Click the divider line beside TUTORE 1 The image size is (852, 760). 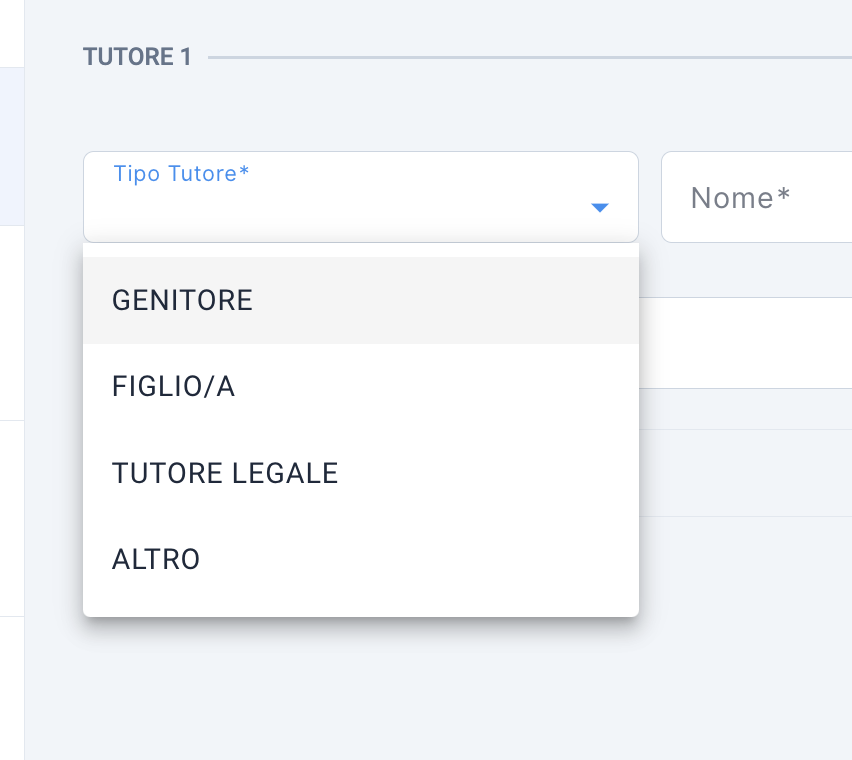[530, 57]
